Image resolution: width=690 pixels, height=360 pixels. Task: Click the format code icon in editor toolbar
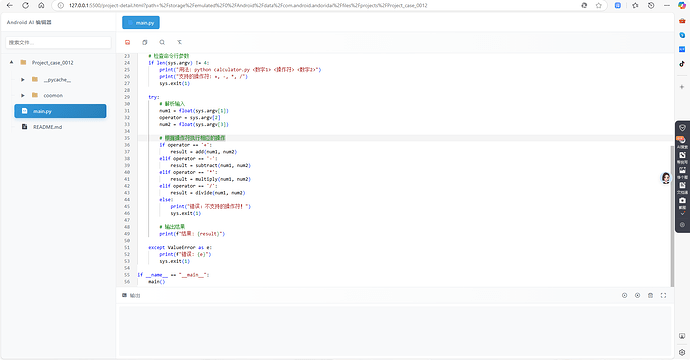coord(179,42)
